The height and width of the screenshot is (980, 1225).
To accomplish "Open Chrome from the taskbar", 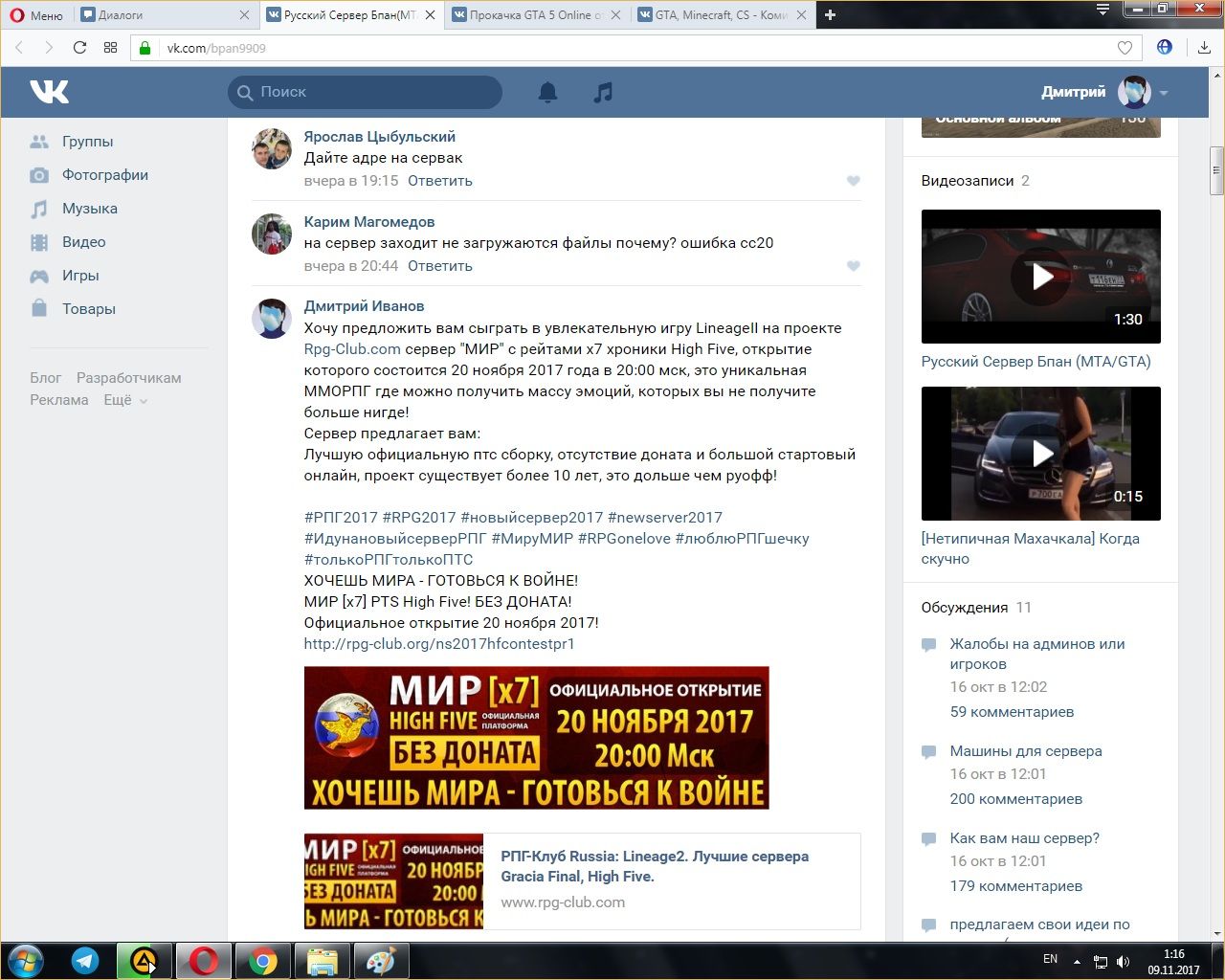I will [263, 961].
